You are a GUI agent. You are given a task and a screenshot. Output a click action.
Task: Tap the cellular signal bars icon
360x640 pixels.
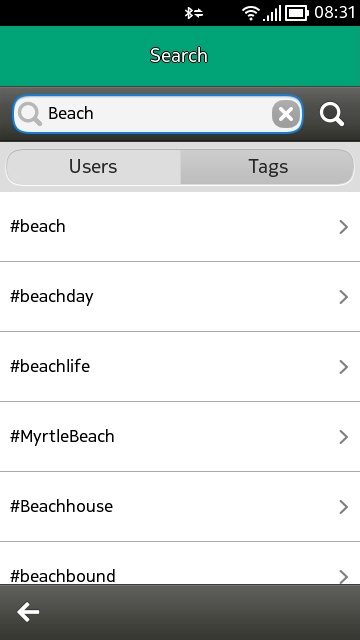pos(272,13)
